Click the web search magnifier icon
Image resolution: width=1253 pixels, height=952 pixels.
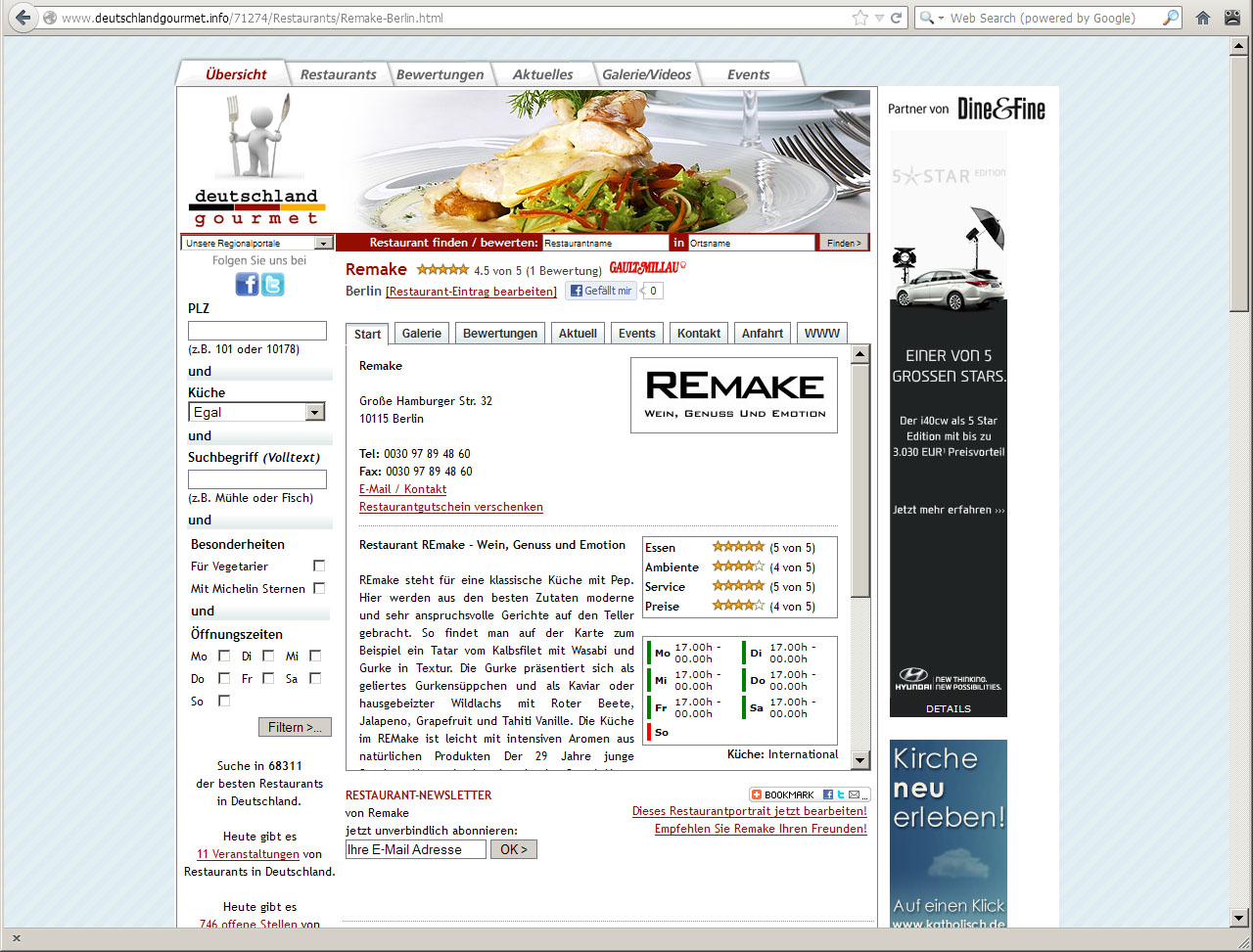tap(1171, 18)
